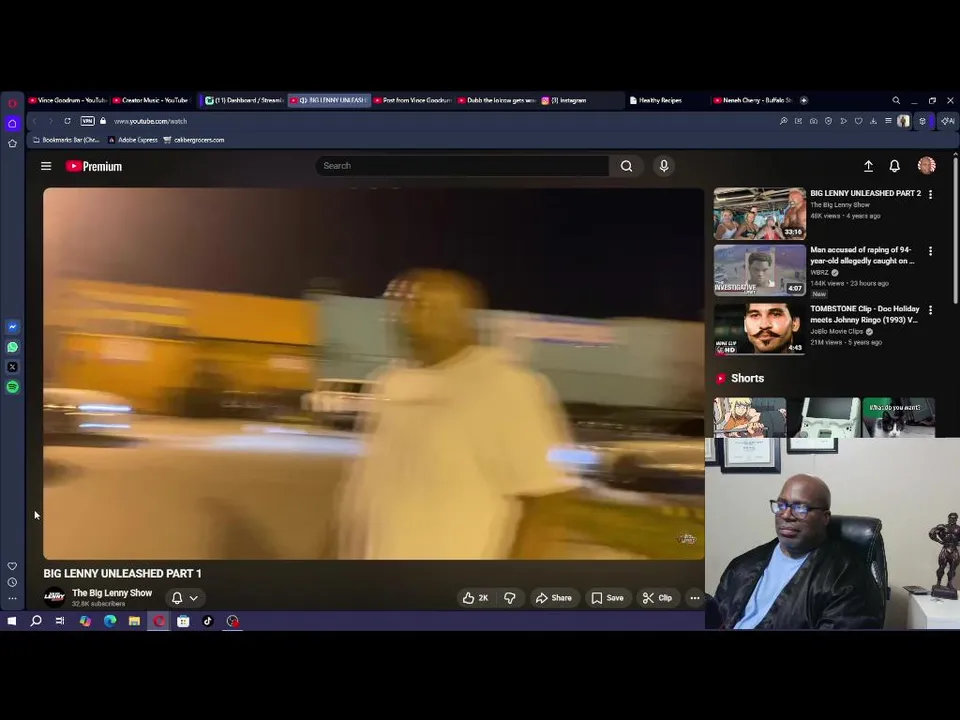Viewport: 960px width, 720px height.
Task: Open calibergrocers.com bookmark
Action: point(193,140)
